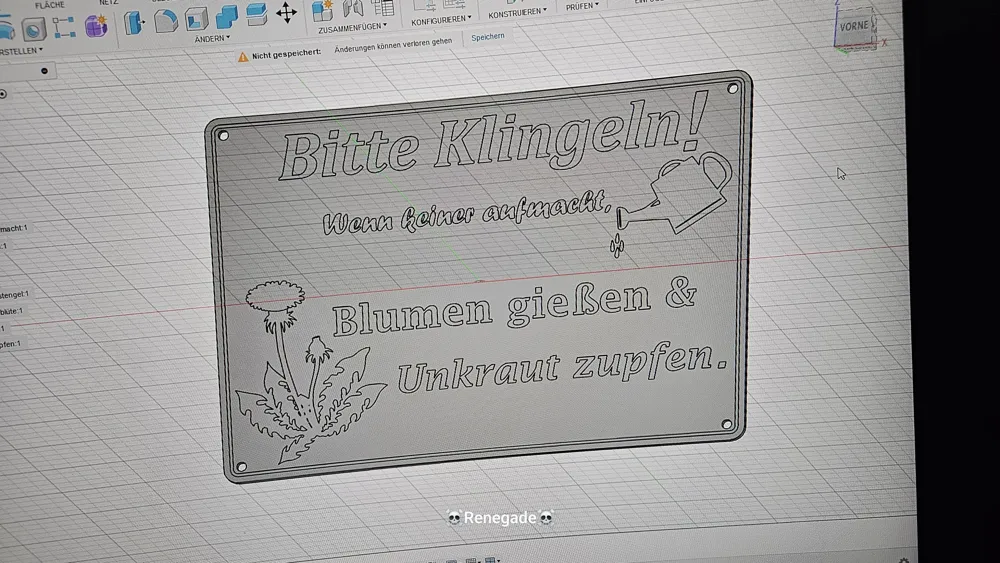Select the purple Create Form icon
The height and width of the screenshot is (563, 1000).
pos(96,26)
